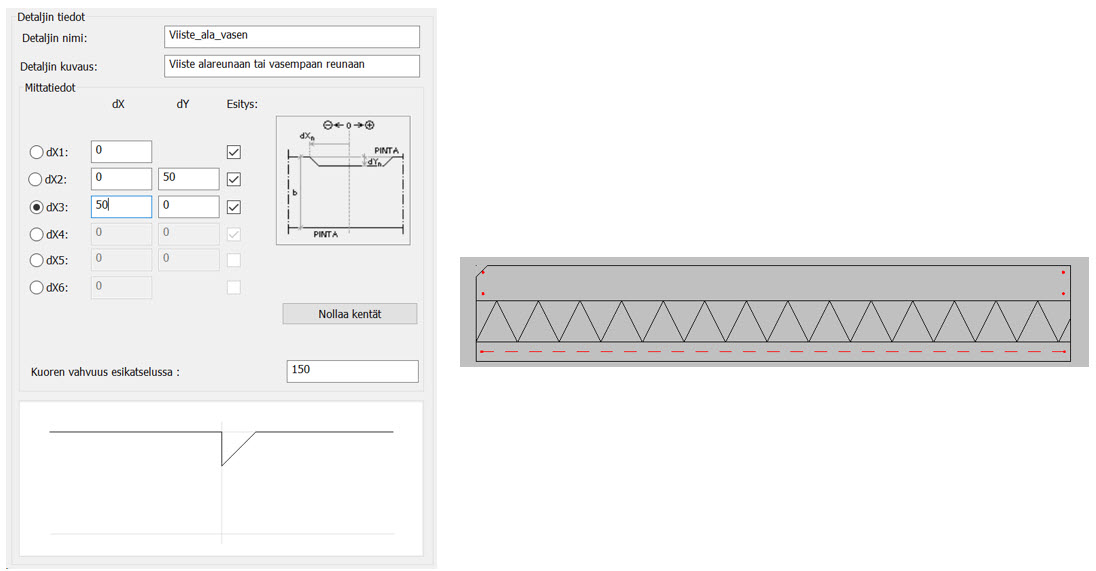This screenshot has width=1096, height=571.
Task: Select the dX1 radio button
Action: (x=37, y=153)
